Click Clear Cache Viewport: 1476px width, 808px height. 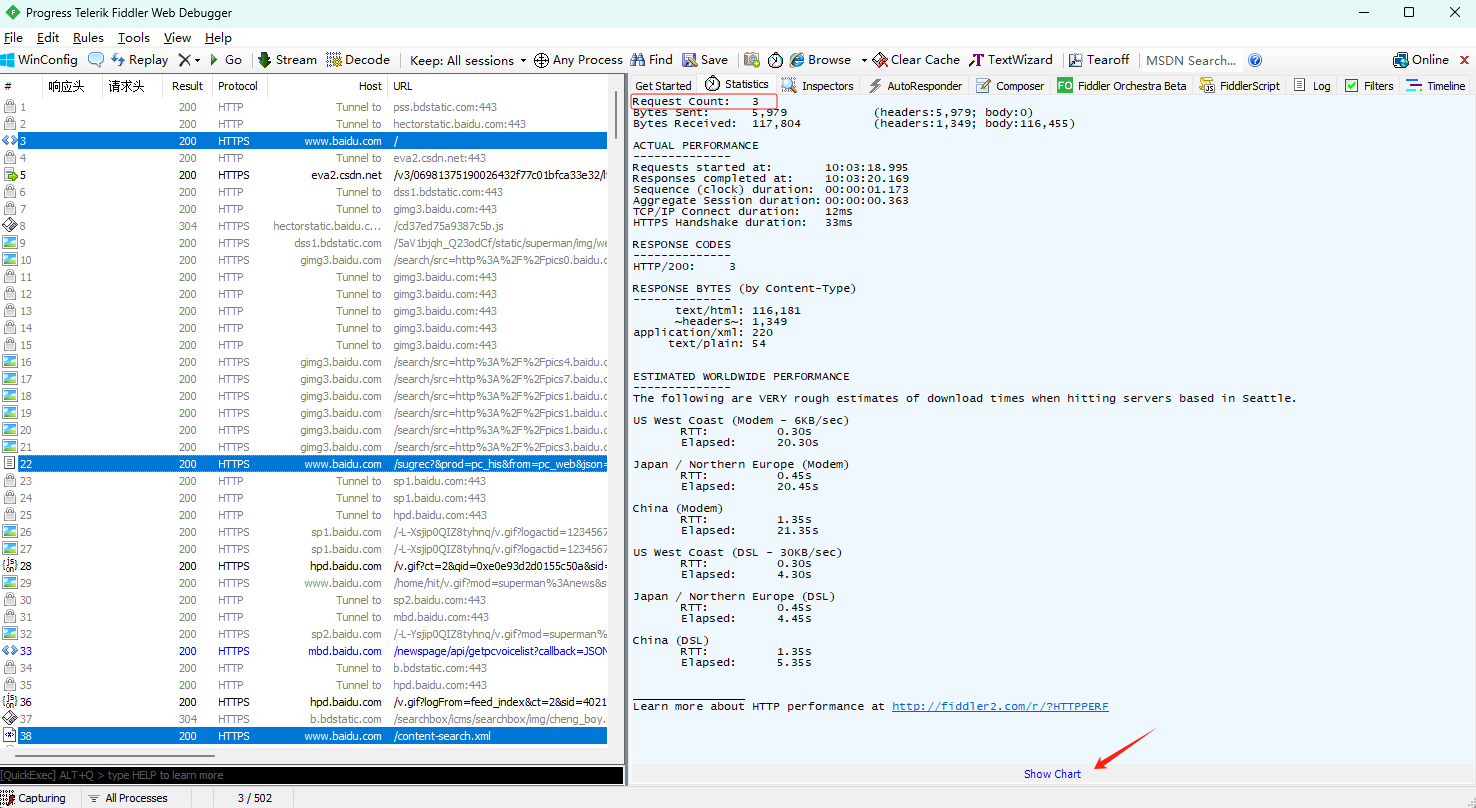coord(916,60)
